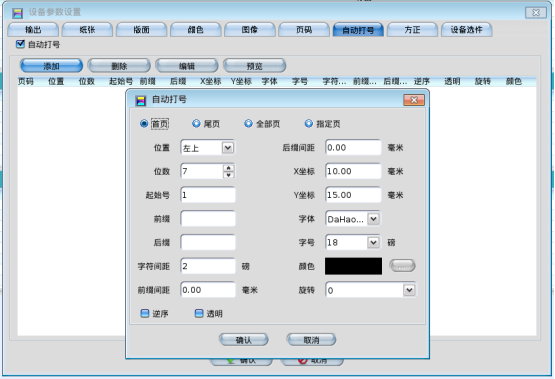Click the 起始号 input field

(x=208, y=195)
